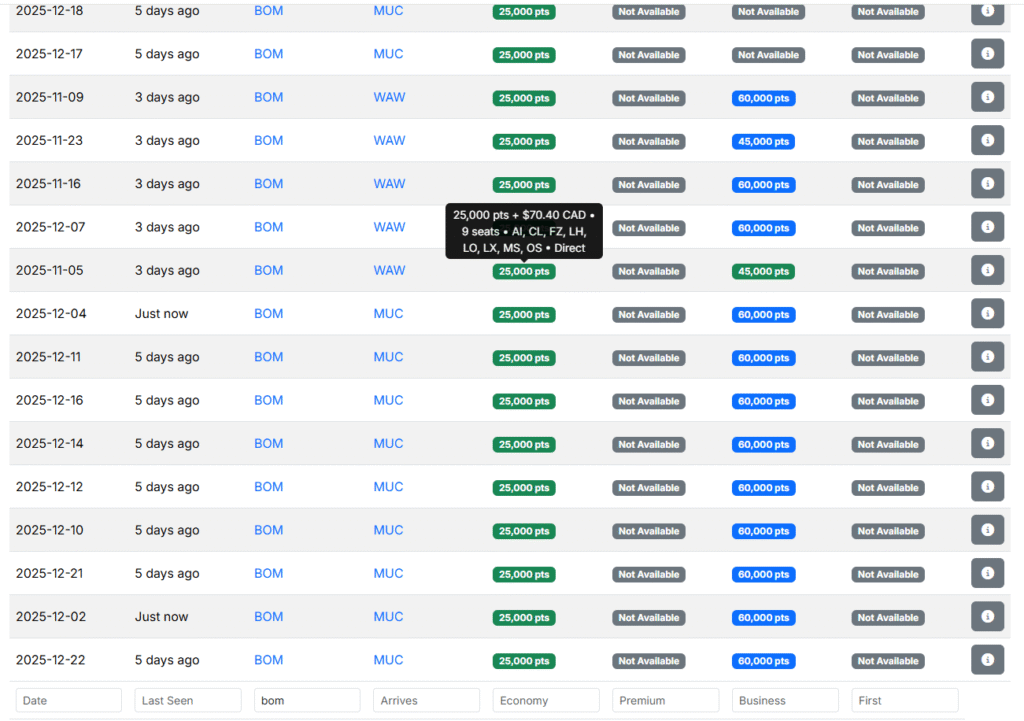Click the Not Available premium badge for 2025-12-12
1024x721 pixels.
click(x=648, y=487)
